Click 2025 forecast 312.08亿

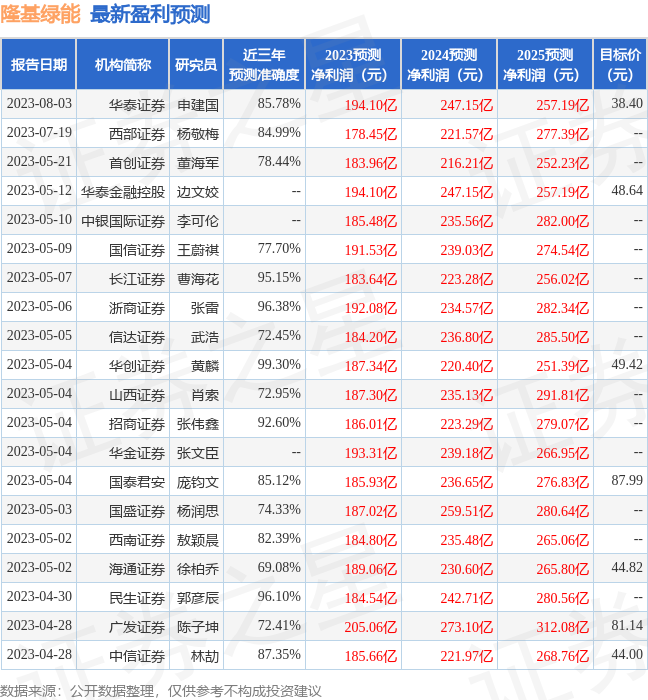pyautogui.click(x=562, y=628)
